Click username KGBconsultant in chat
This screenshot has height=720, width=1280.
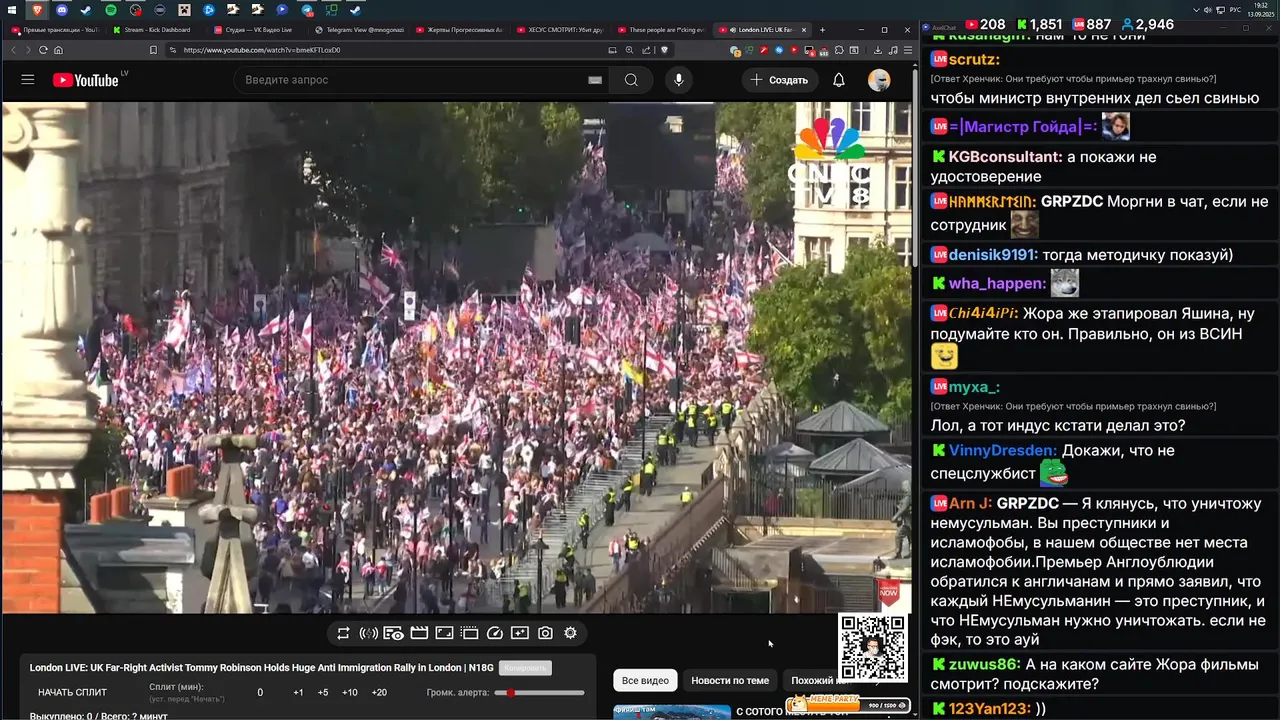1005,157
